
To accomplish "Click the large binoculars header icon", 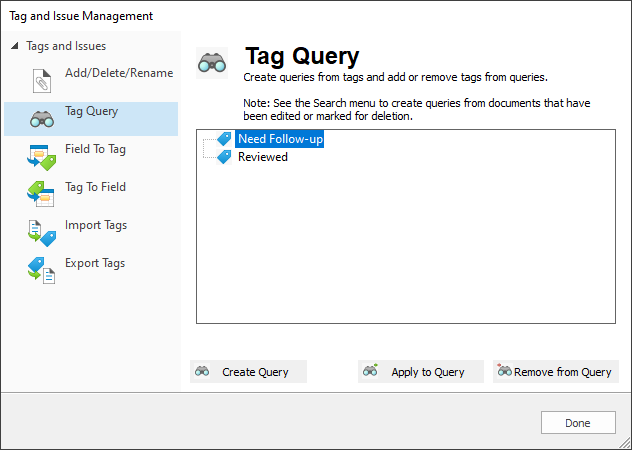I will 212,63.
